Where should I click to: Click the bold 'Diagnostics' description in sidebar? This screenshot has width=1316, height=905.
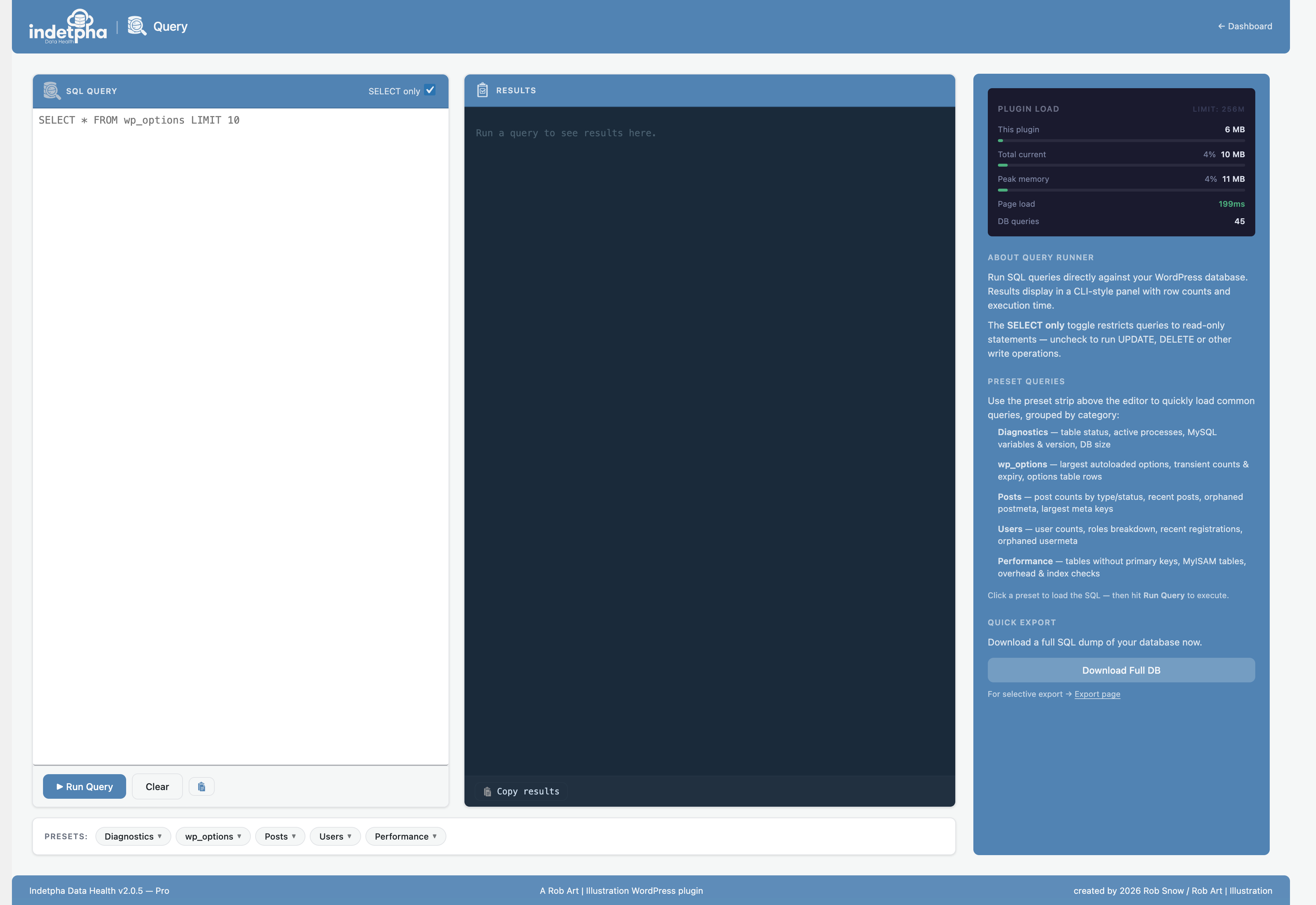[x=1022, y=432]
